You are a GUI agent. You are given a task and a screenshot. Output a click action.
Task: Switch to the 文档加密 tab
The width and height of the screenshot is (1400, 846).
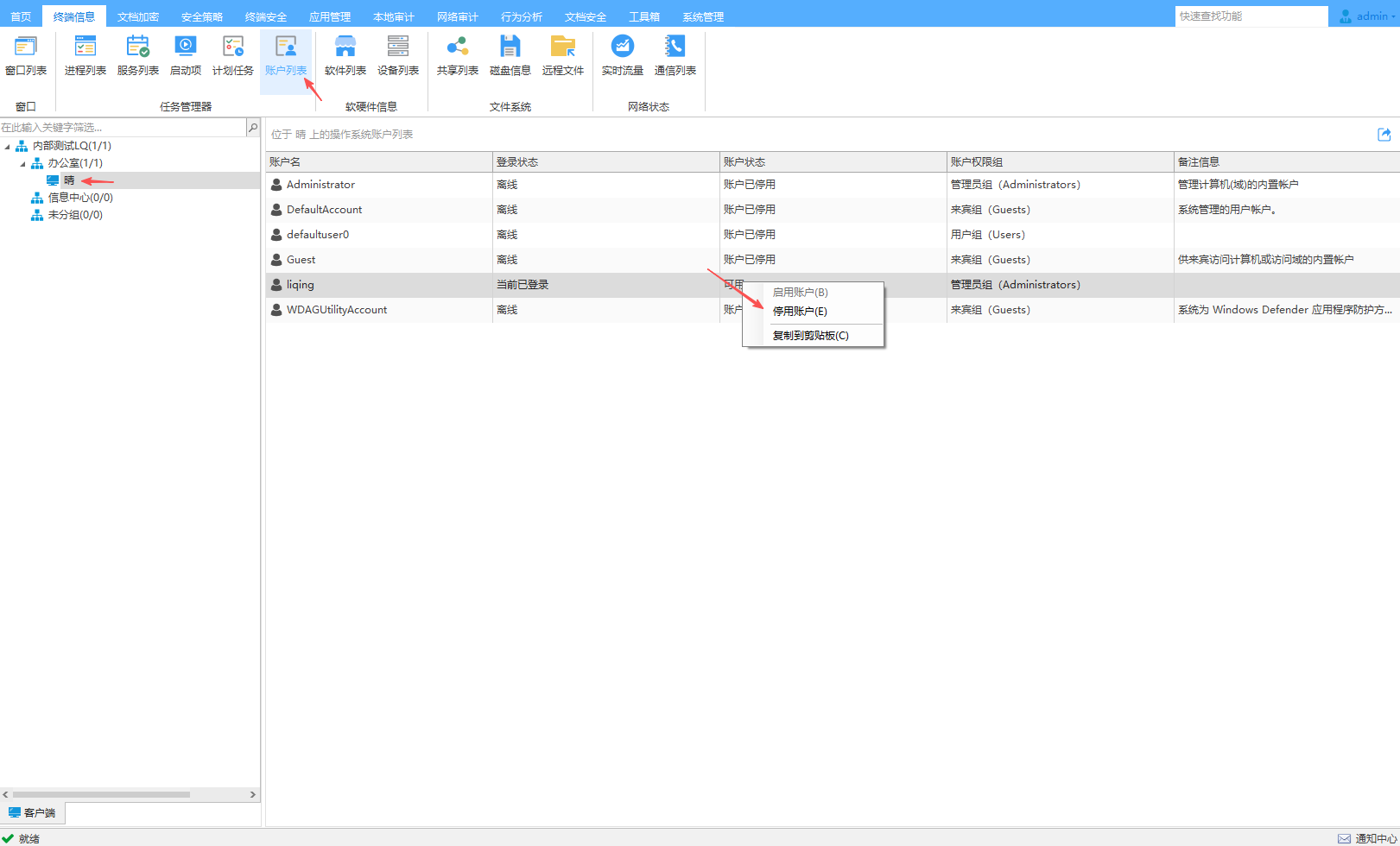[138, 17]
